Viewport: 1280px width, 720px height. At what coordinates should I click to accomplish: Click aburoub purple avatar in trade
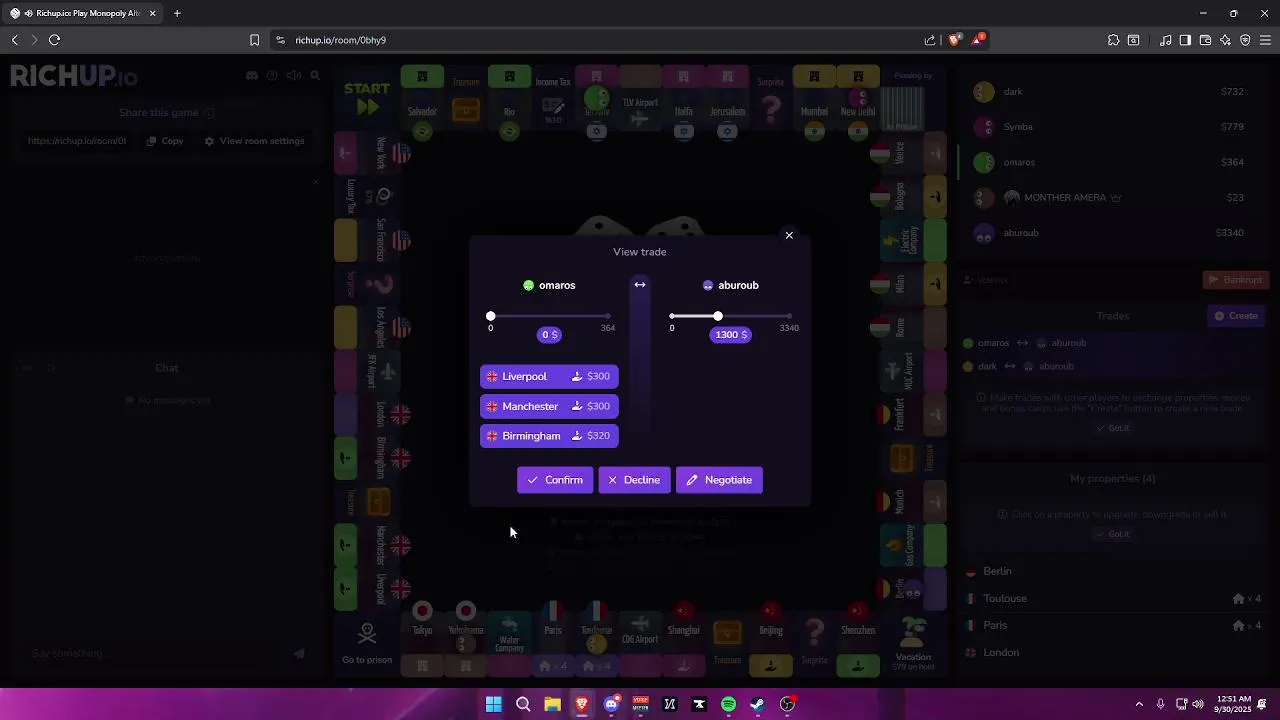tap(708, 285)
